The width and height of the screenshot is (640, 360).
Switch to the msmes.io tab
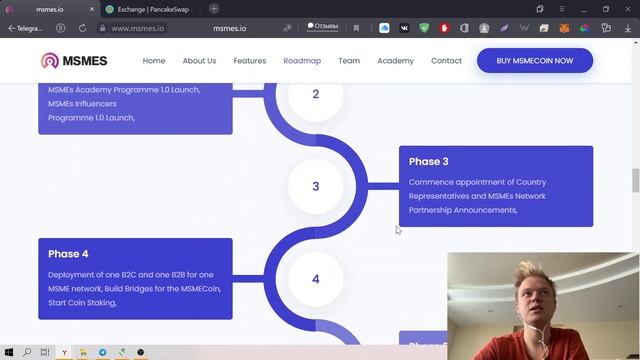coord(50,9)
